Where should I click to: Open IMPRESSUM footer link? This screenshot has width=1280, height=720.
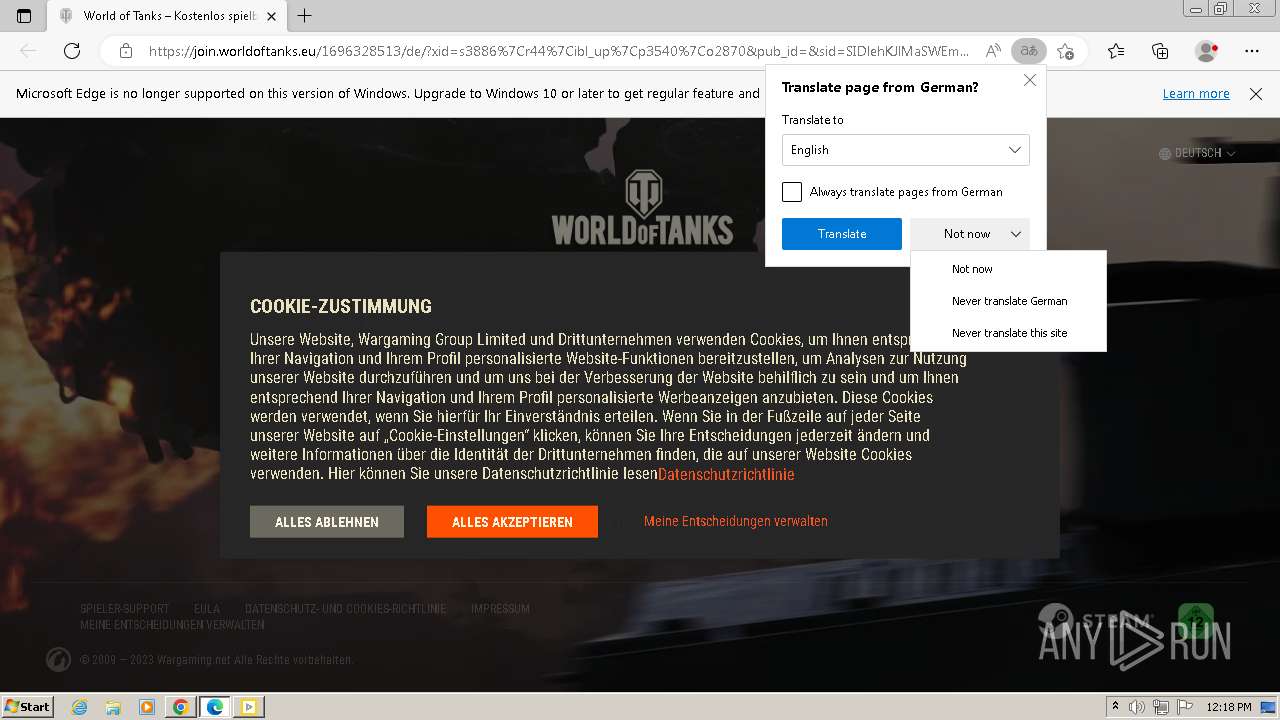500,608
